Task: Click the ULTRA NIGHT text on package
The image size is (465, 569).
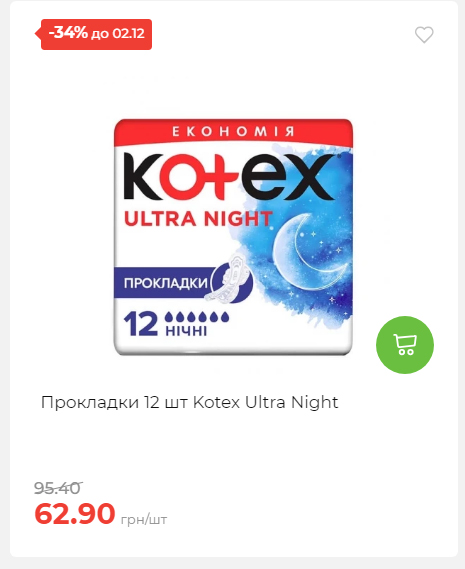Action: pos(198,219)
